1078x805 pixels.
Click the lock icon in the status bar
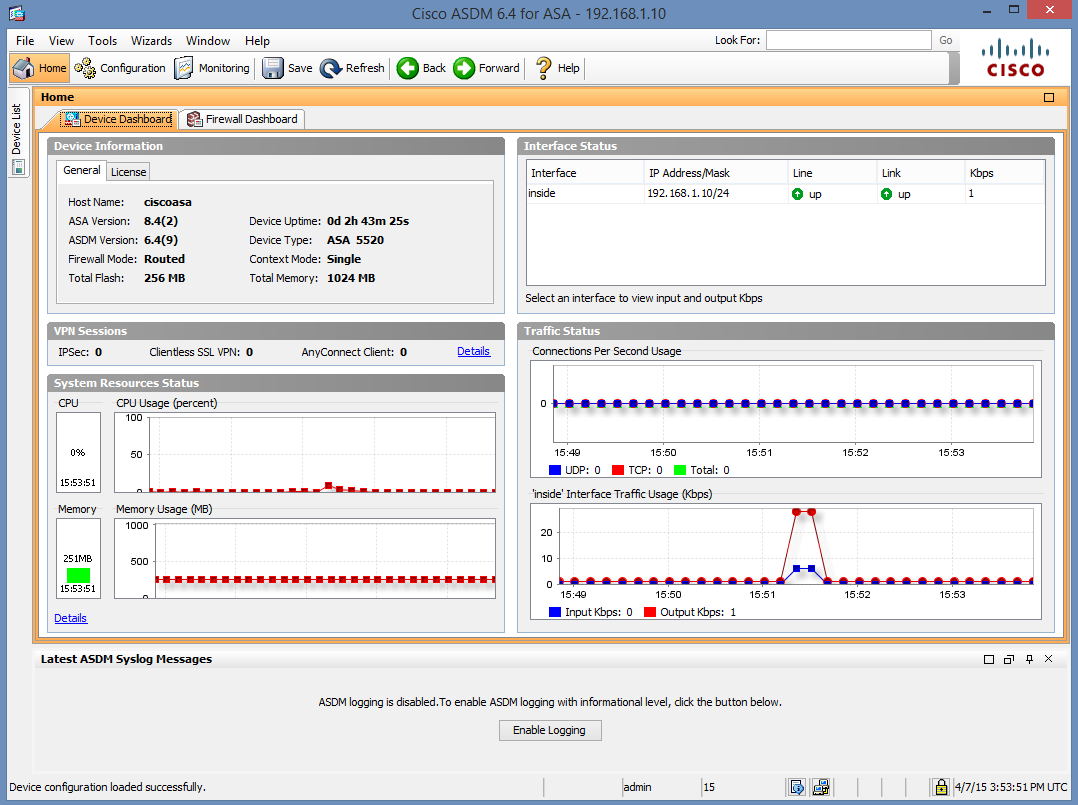point(941,787)
